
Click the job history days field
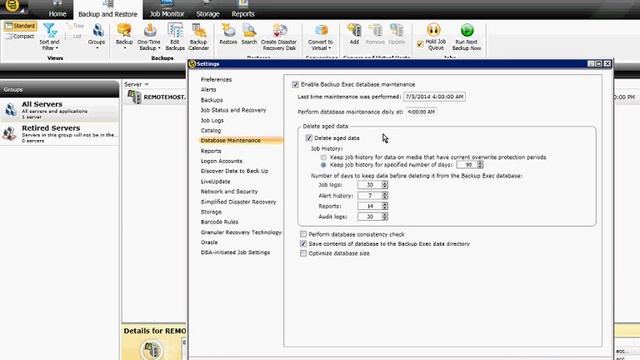click(467, 164)
